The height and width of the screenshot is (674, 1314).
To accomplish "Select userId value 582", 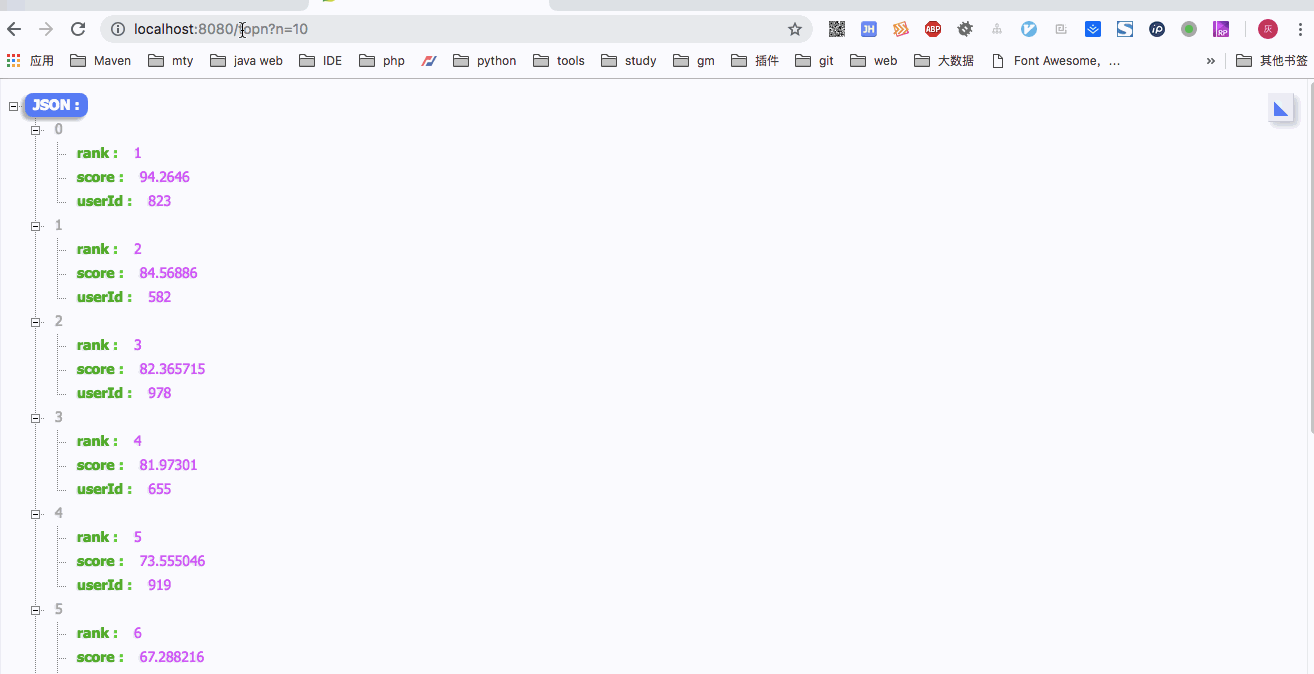I will coord(159,297).
